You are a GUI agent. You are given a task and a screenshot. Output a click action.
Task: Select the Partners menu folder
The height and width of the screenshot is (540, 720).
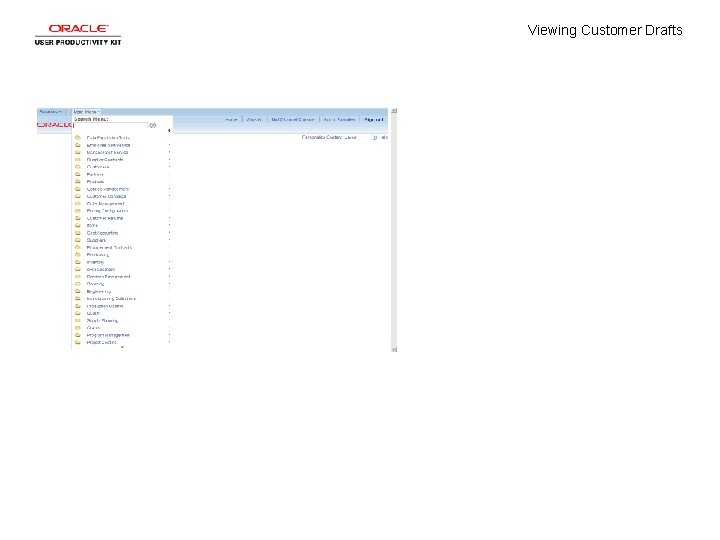point(95,174)
